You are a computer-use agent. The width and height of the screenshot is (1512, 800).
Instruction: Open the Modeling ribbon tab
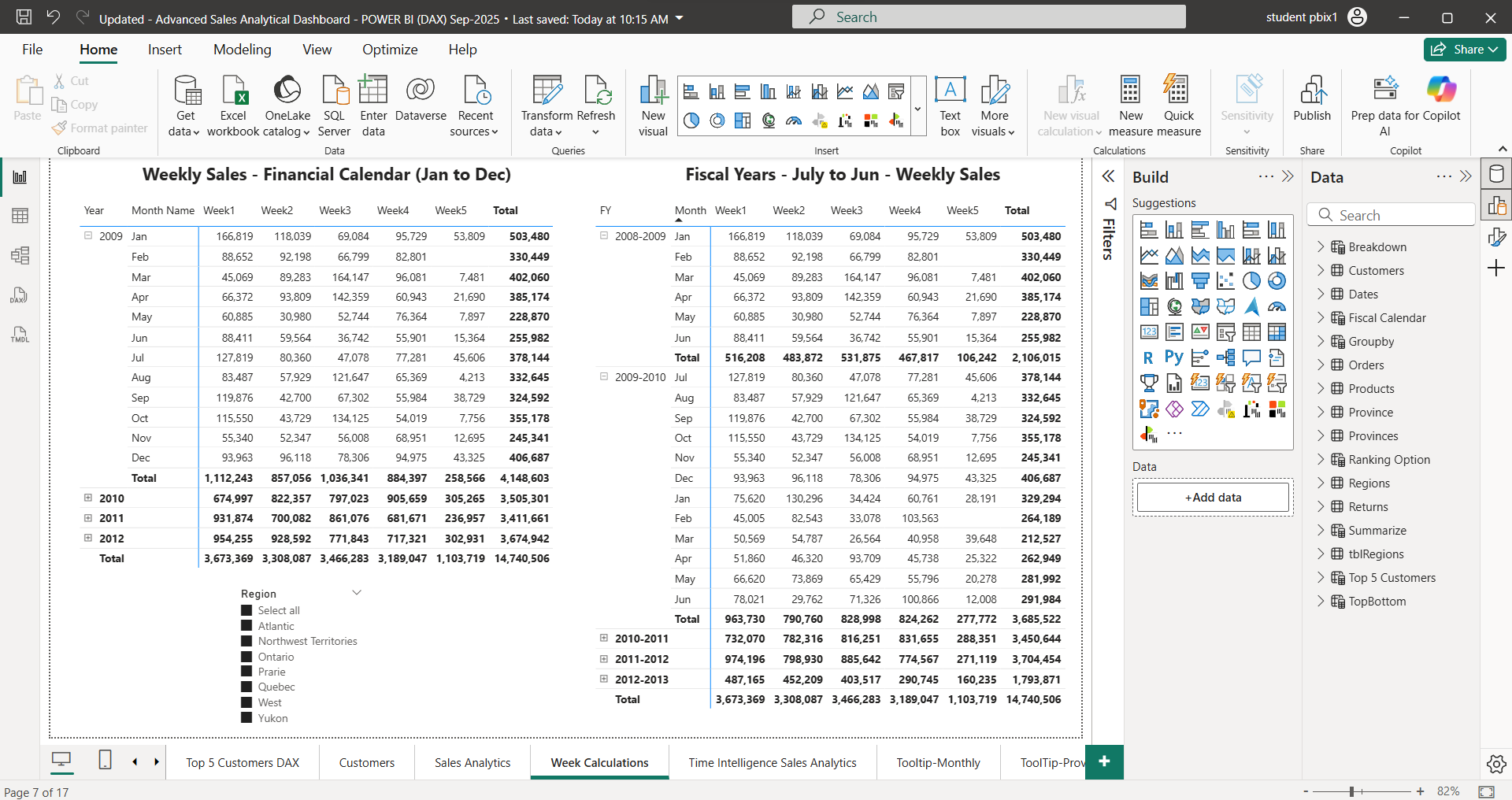[x=242, y=49]
